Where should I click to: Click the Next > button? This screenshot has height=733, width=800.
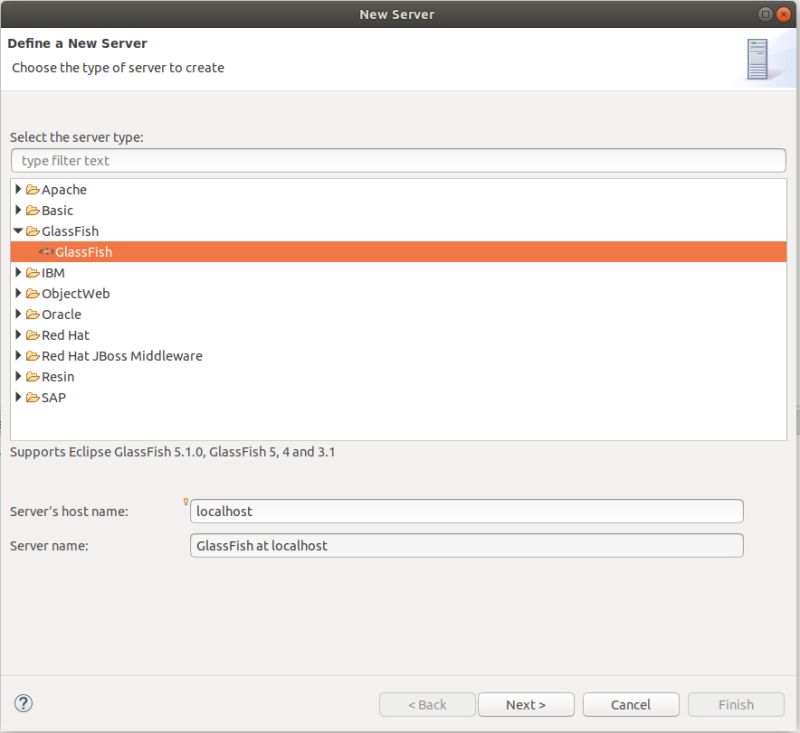pyautogui.click(x=526, y=704)
